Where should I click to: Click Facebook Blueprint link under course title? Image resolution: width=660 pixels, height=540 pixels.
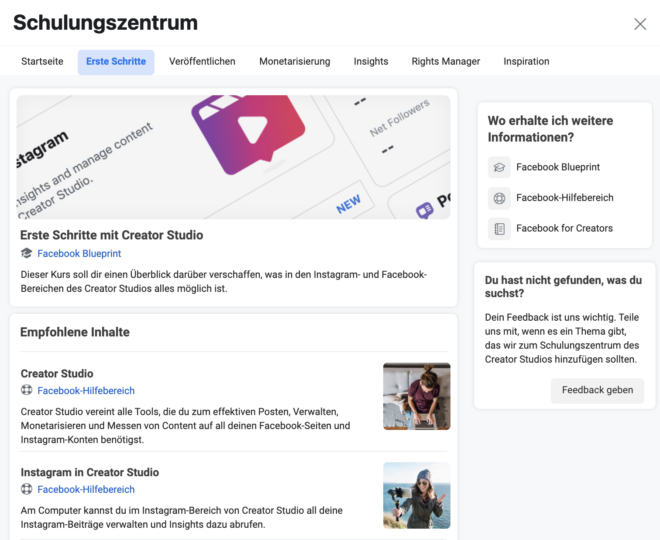(79, 253)
